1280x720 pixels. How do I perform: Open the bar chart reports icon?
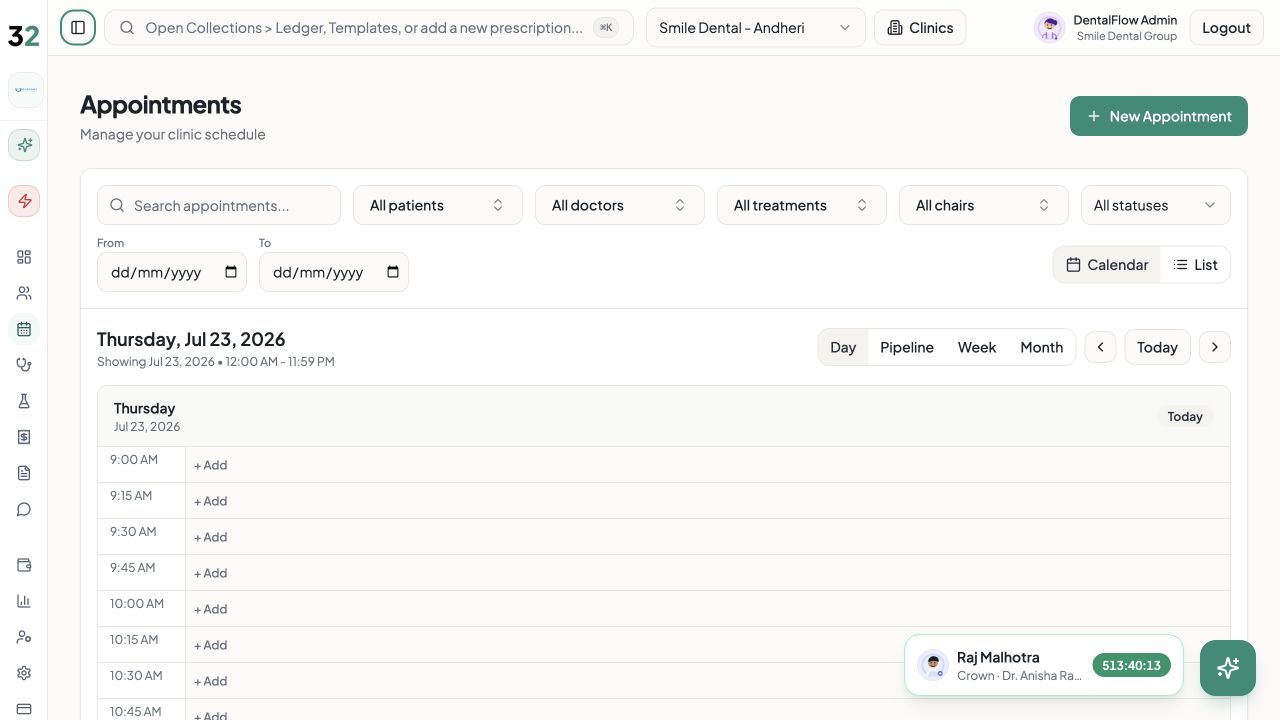click(24, 601)
